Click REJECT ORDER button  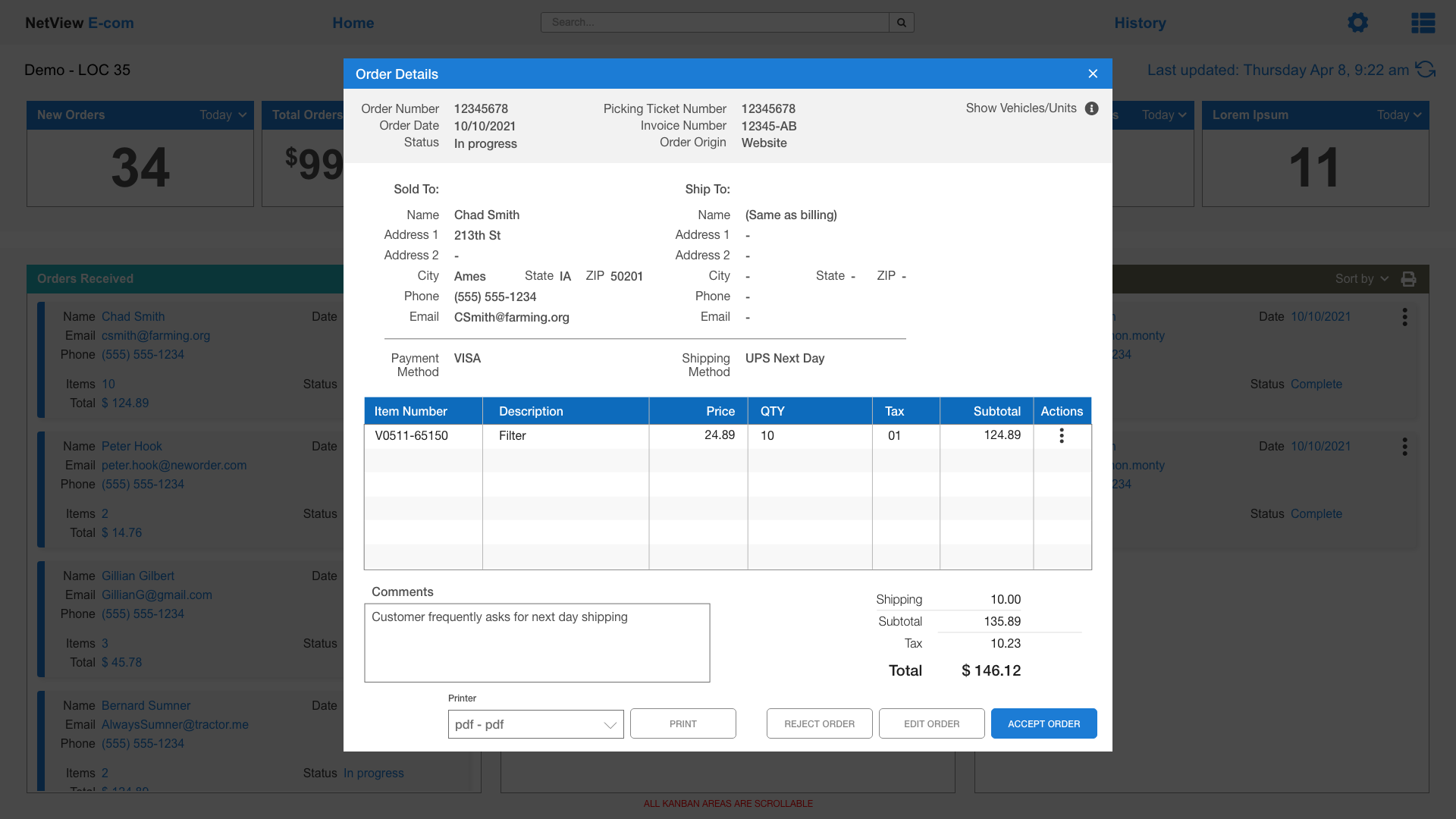click(x=819, y=723)
